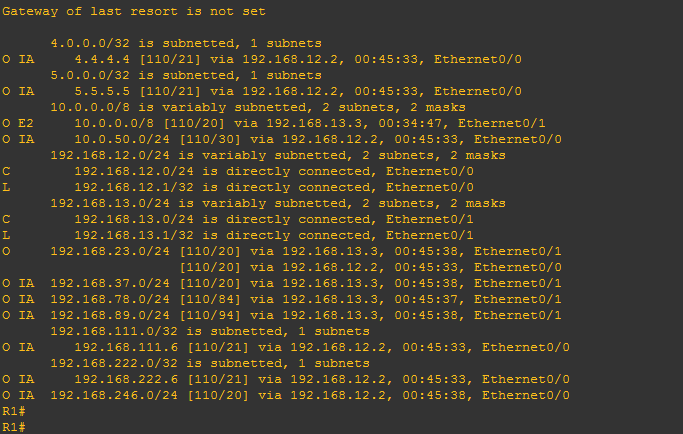Viewport: 683px width, 434px height.
Task: Click the 192.168.111.0/32 is subnetted header
Action: click(210, 331)
